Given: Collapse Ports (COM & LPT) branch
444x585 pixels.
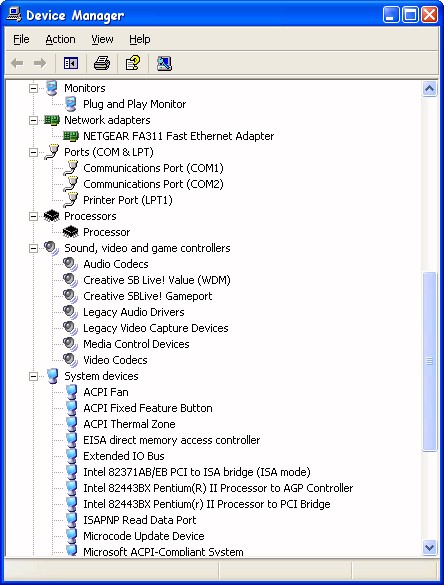Looking at the screenshot, I should point(33,152).
